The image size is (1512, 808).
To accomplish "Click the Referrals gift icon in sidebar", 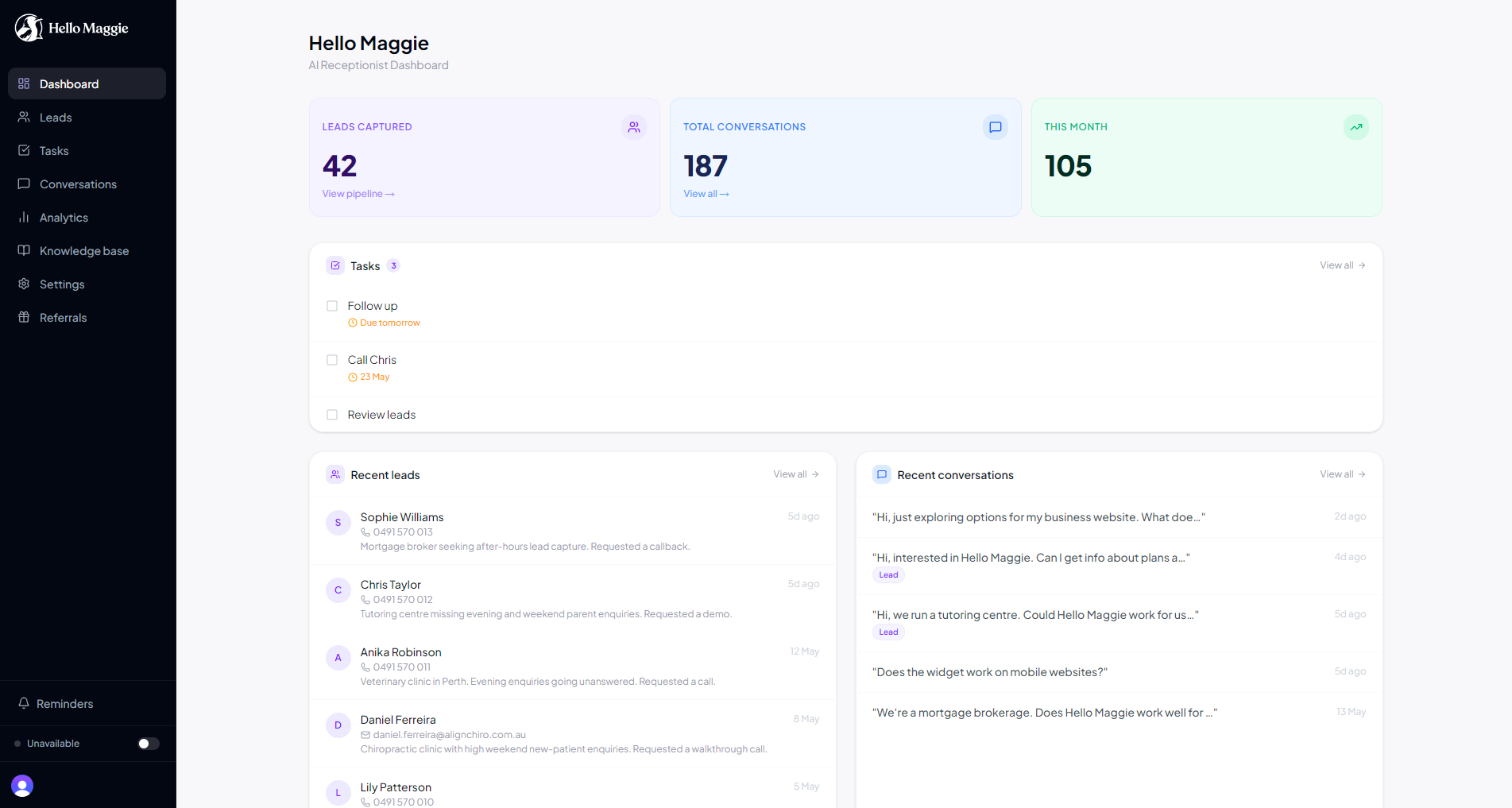I will [x=24, y=317].
